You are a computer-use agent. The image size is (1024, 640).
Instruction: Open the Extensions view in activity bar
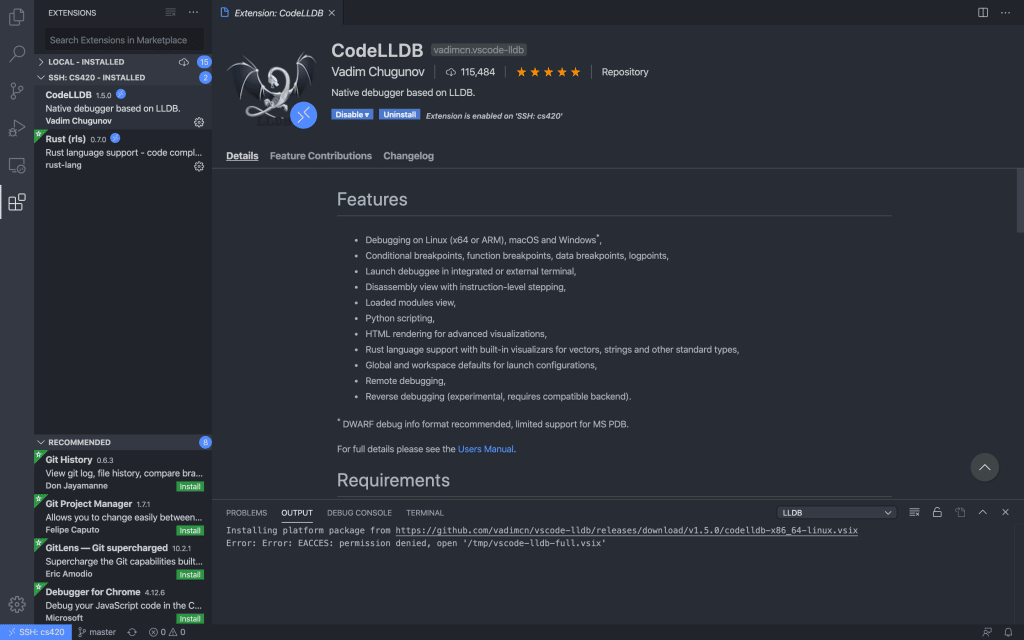pos(15,202)
